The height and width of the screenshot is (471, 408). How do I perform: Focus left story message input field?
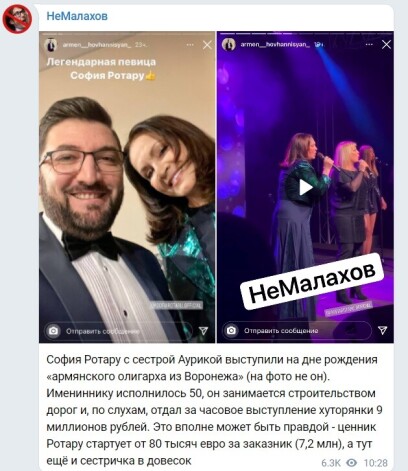click(x=119, y=331)
